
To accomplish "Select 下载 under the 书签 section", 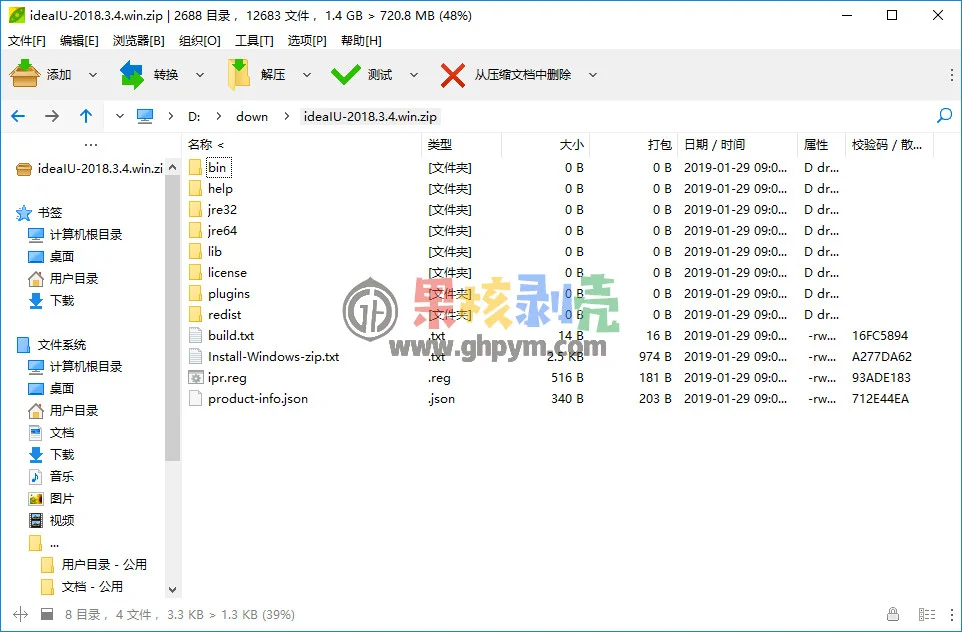I will 62,301.
